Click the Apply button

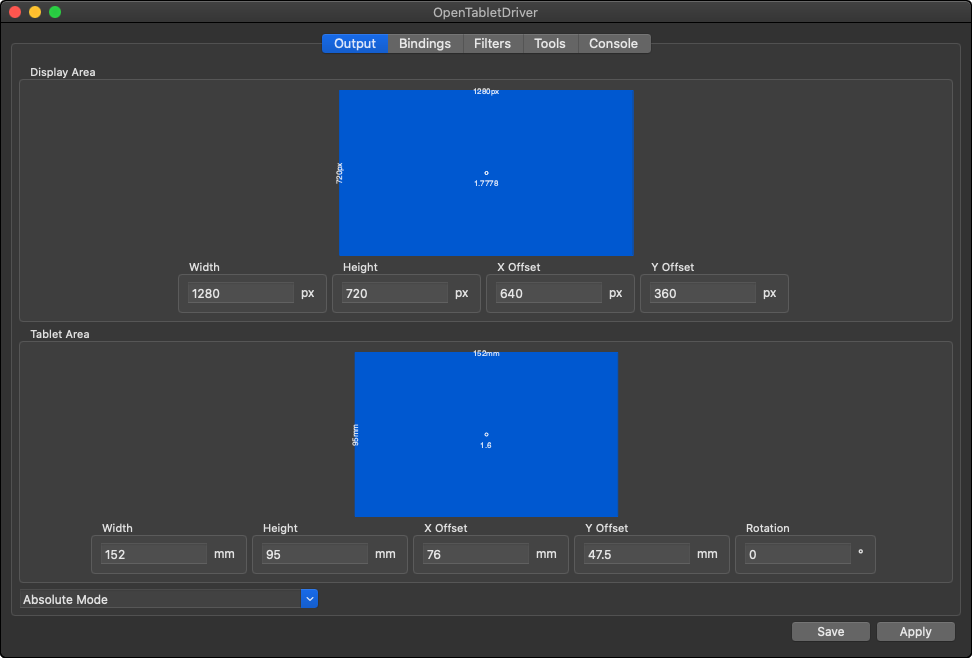[916, 631]
